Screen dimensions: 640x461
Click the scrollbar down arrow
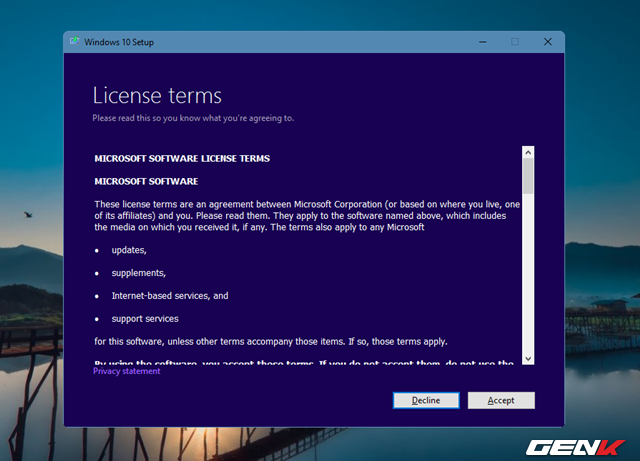click(528, 359)
